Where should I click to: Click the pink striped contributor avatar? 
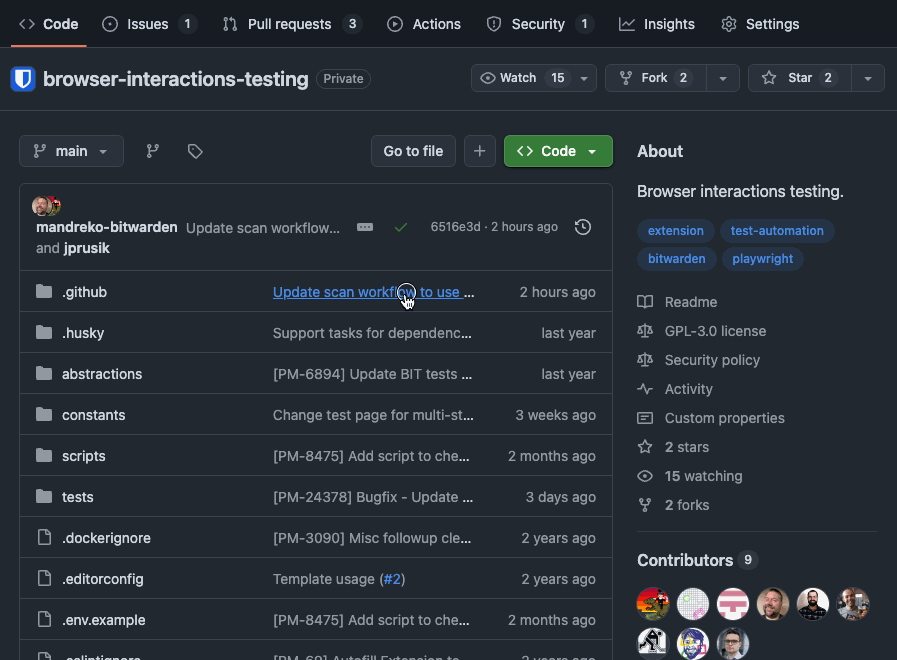[733, 604]
